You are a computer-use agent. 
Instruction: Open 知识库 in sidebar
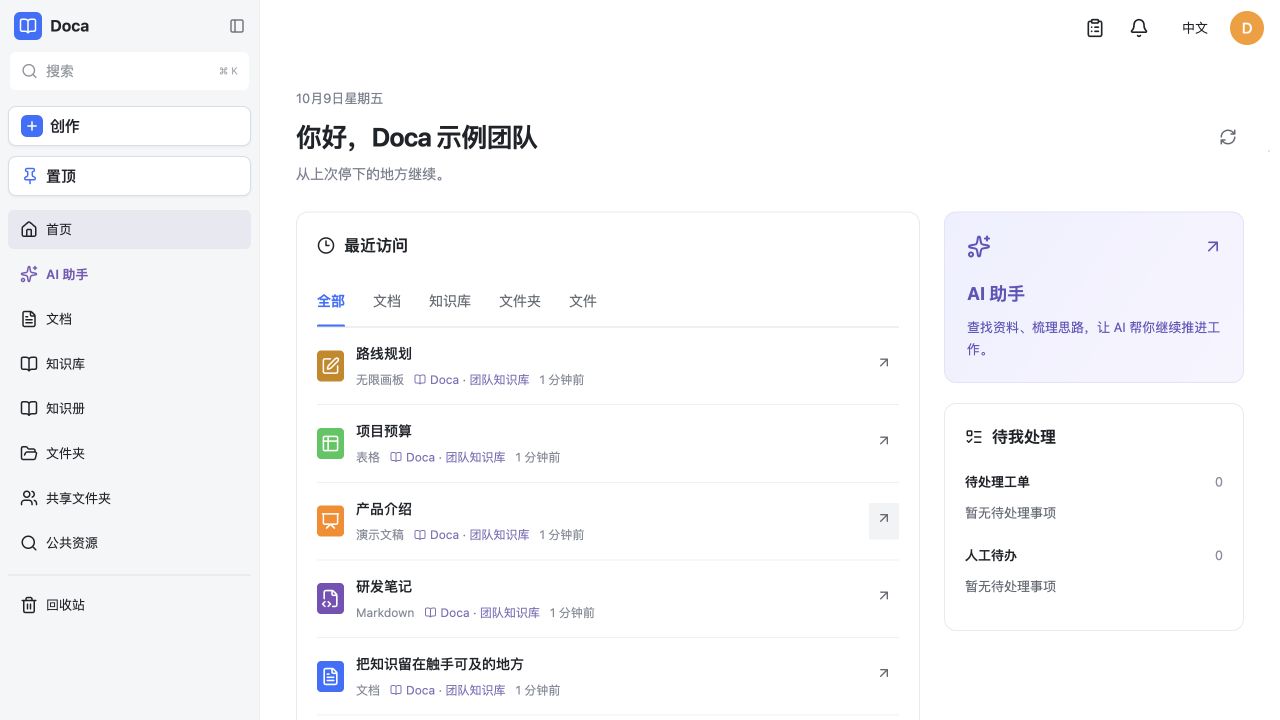130,364
